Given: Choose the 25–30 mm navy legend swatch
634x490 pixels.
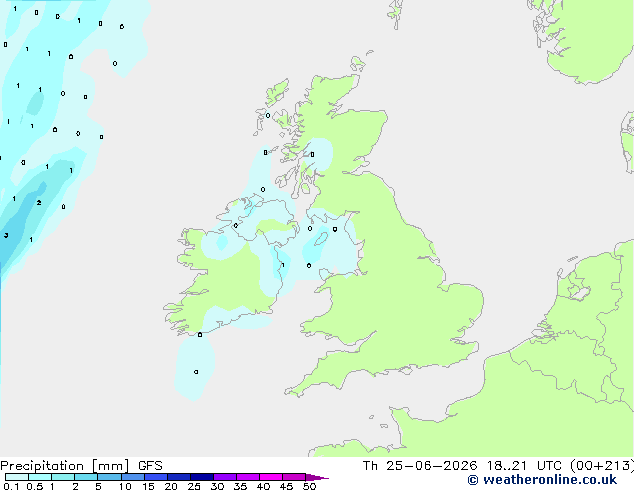Looking at the screenshot, I should [202, 477].
